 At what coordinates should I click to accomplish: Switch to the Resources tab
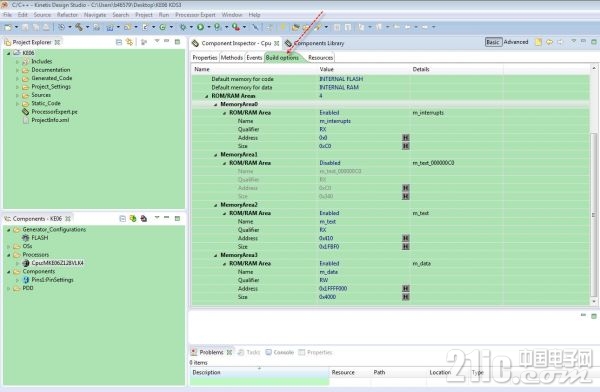click(x=320, y=57)
